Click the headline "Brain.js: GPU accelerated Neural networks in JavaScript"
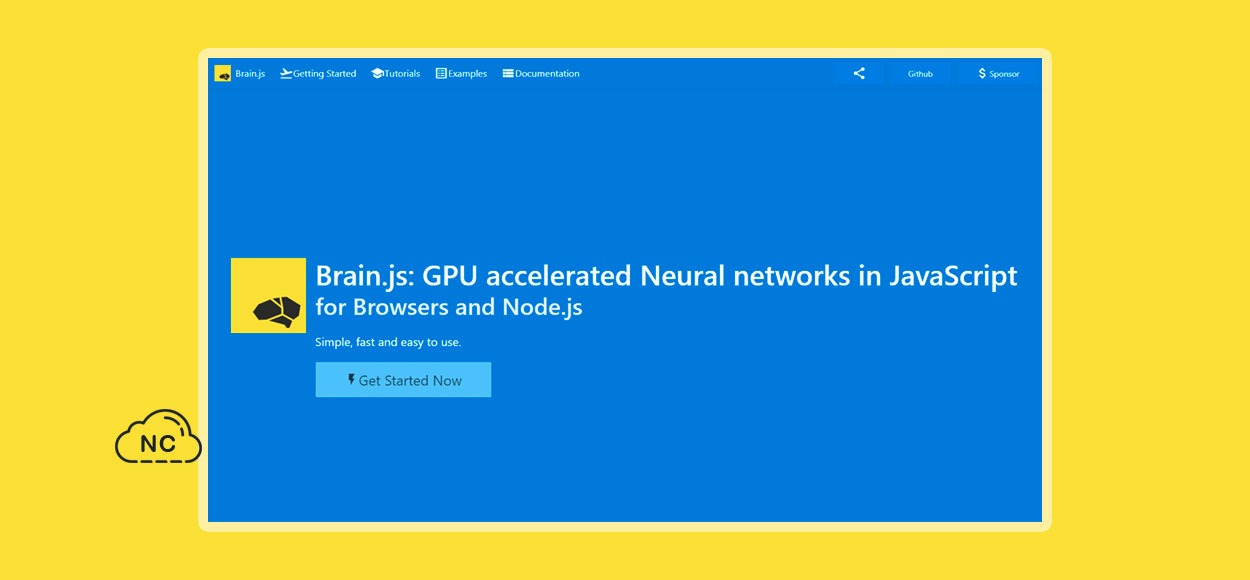The image size is (1250, 580). coord(667,275)
